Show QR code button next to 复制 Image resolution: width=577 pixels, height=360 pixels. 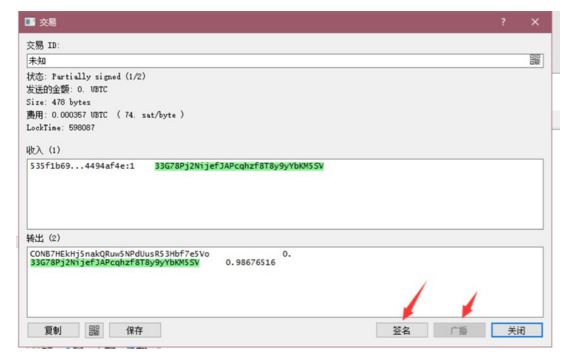tap(94, 330)
